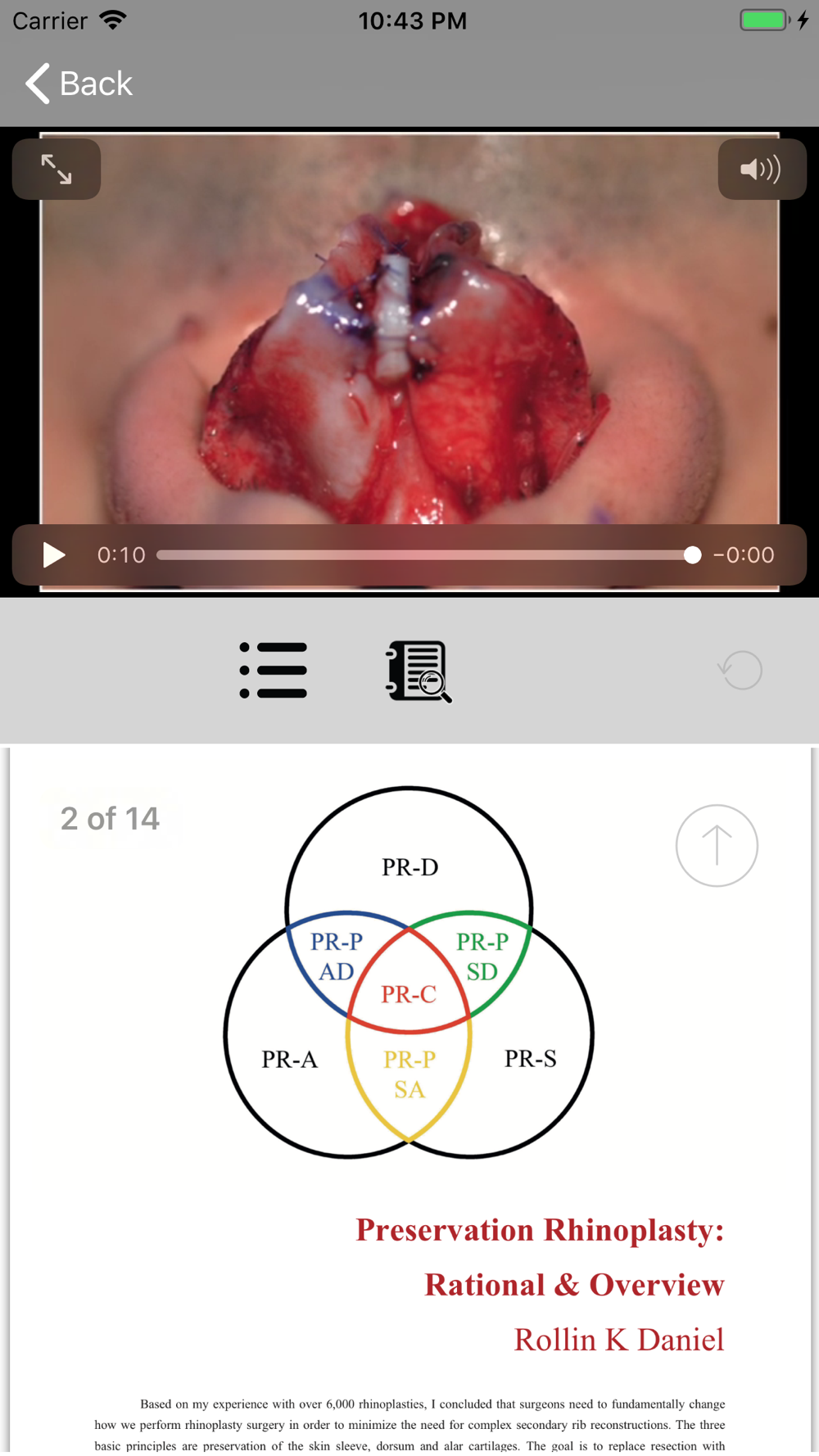Open the chapter list icon
The image size is (819, 1456).
click(x=274, y=671)
